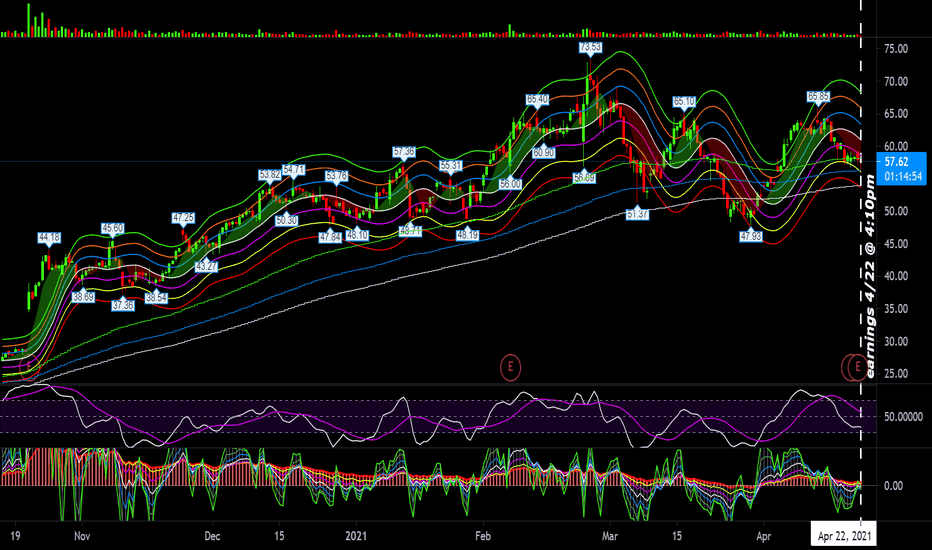
Task: Click the February earnings E marker
Action: tap(510, 367)
